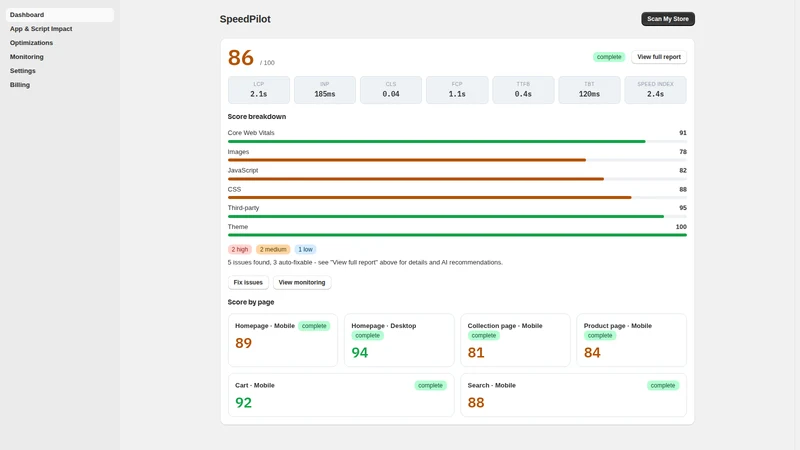This screenshot has width=800, height=450.
Task: Open the Cart - Mobile score card
Action: coord(341,395)
